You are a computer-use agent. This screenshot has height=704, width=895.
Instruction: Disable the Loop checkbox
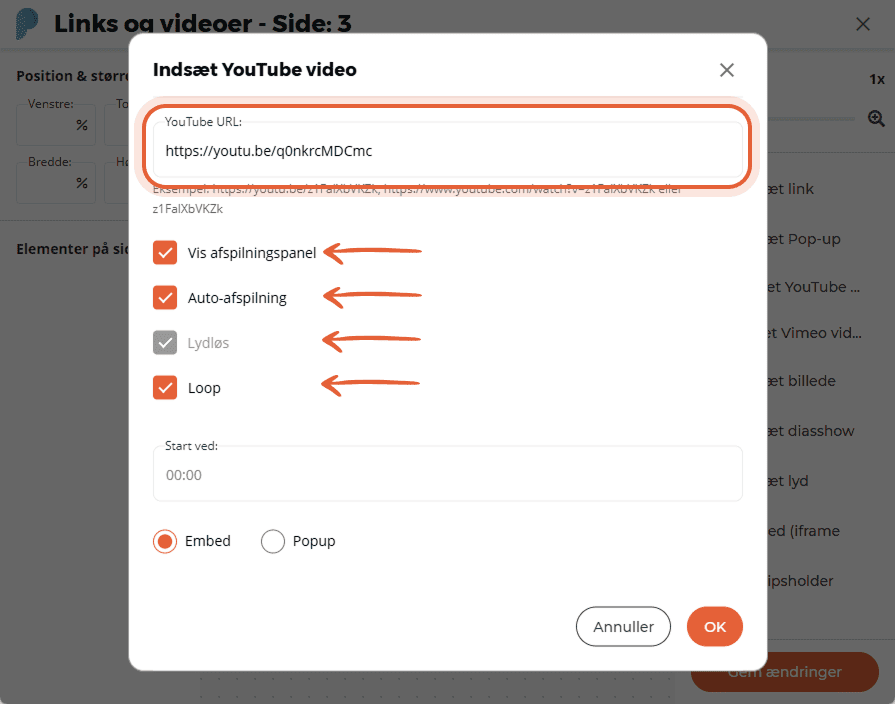click(165, 388)
